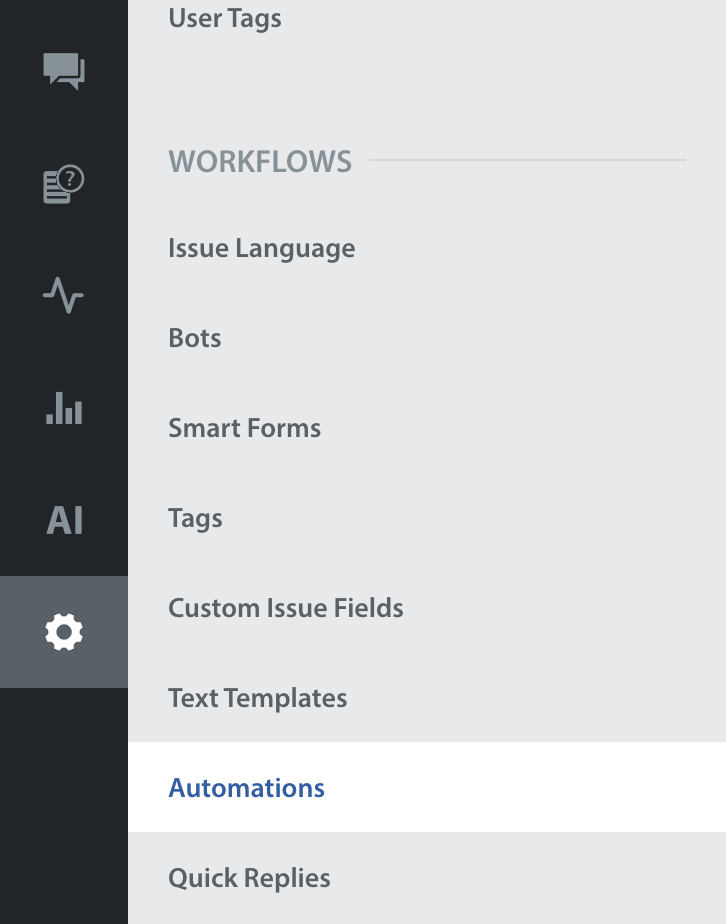The height and width of the screenshot is (924, 726).
Task: Open Quick Replies settings
Action: point(249,878)
